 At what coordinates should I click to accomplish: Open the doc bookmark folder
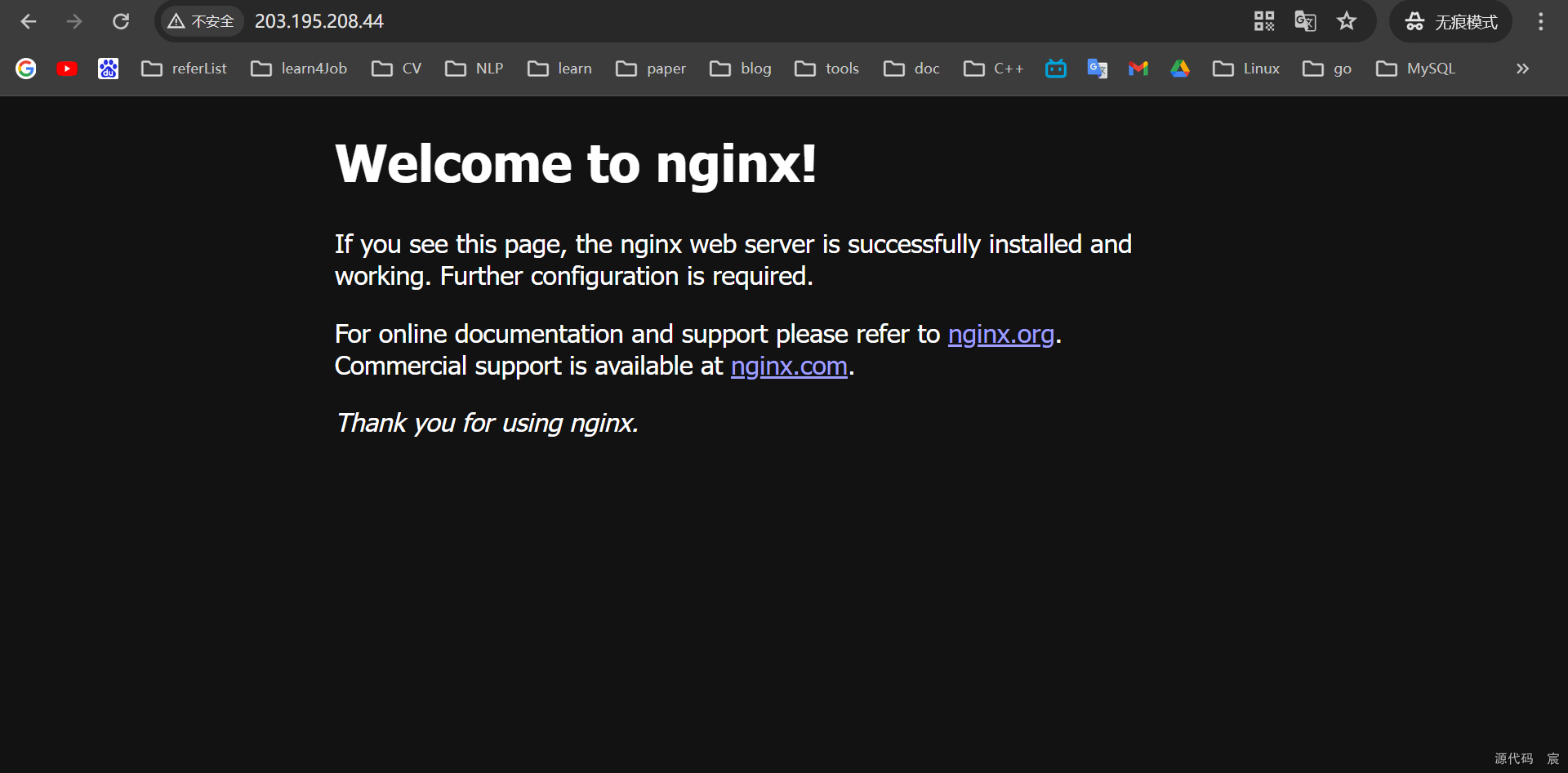(x=911, y=69)
